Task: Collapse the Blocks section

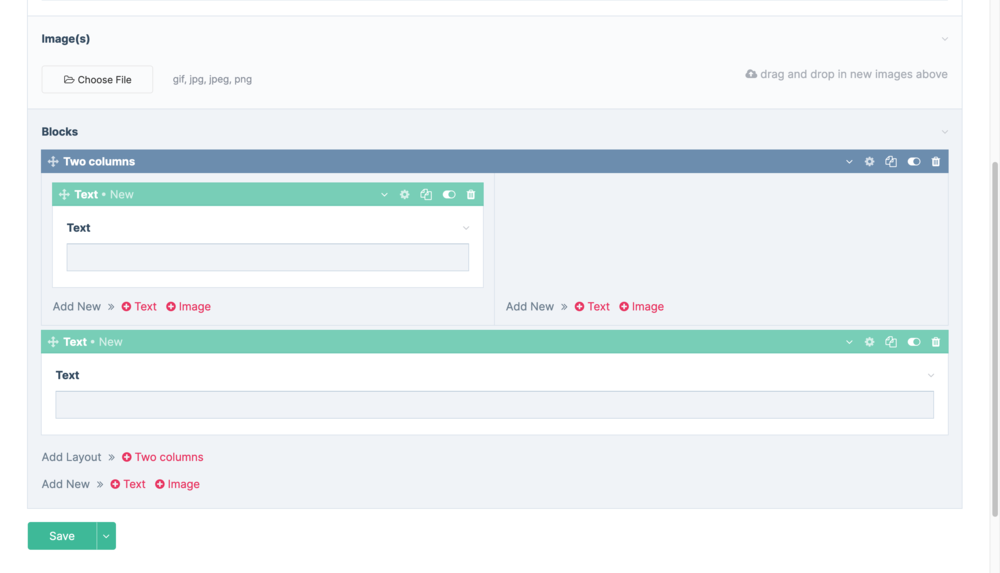Action: pos(945,132)
